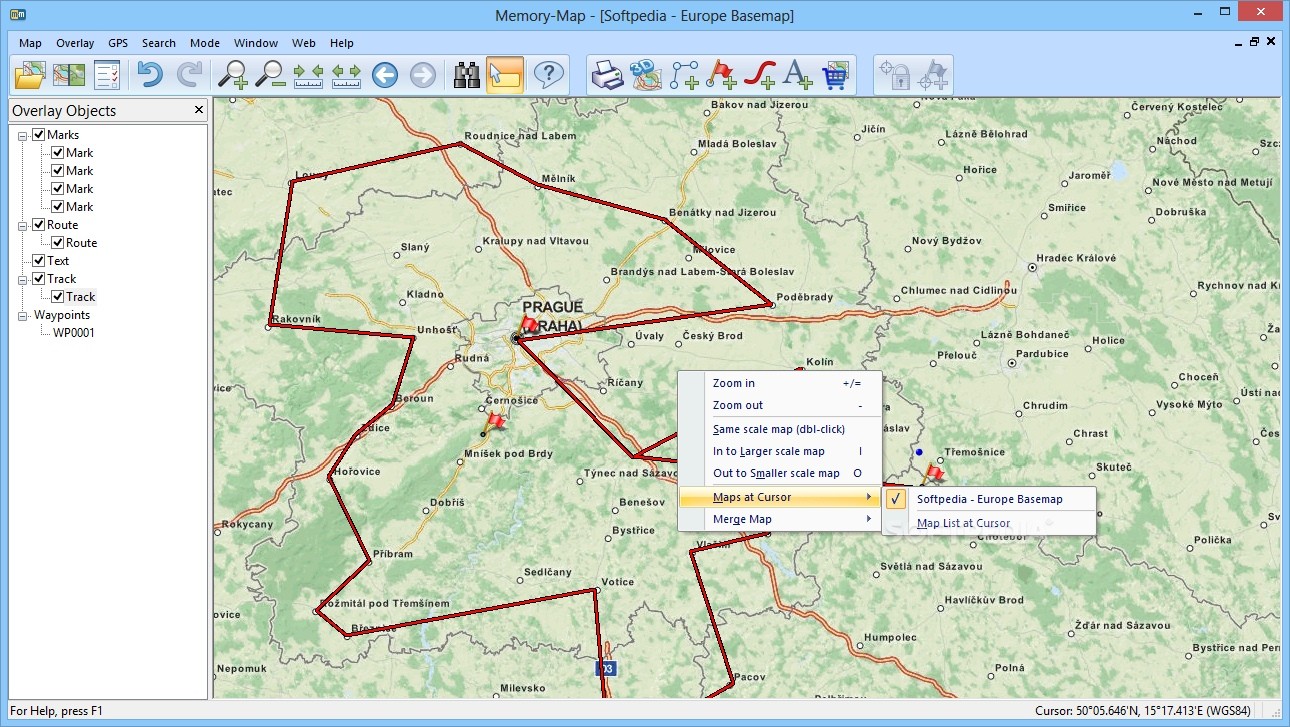Select waypoint WP0001 in tree
Image resolution: width=1290 pixels, height=727 pixels.
click(74, 333)
